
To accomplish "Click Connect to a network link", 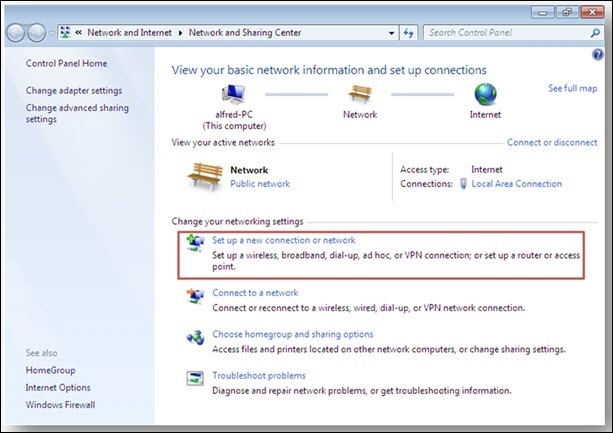I will 255,293.
